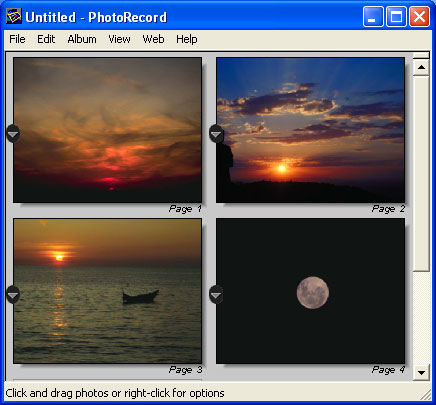Open the Page 3 dropdown arrow button
Screen dimensions: 436x405
click(13, 295)
